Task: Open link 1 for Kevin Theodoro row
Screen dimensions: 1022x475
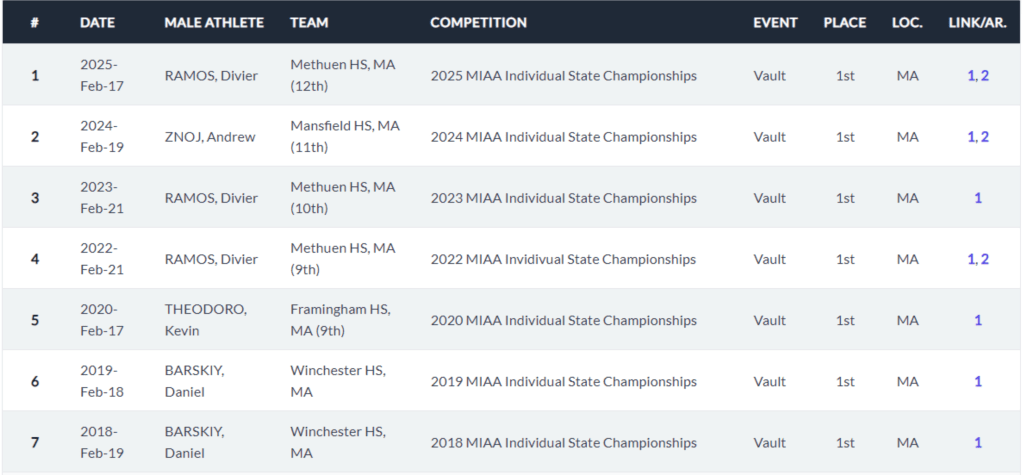Action: 978,320
